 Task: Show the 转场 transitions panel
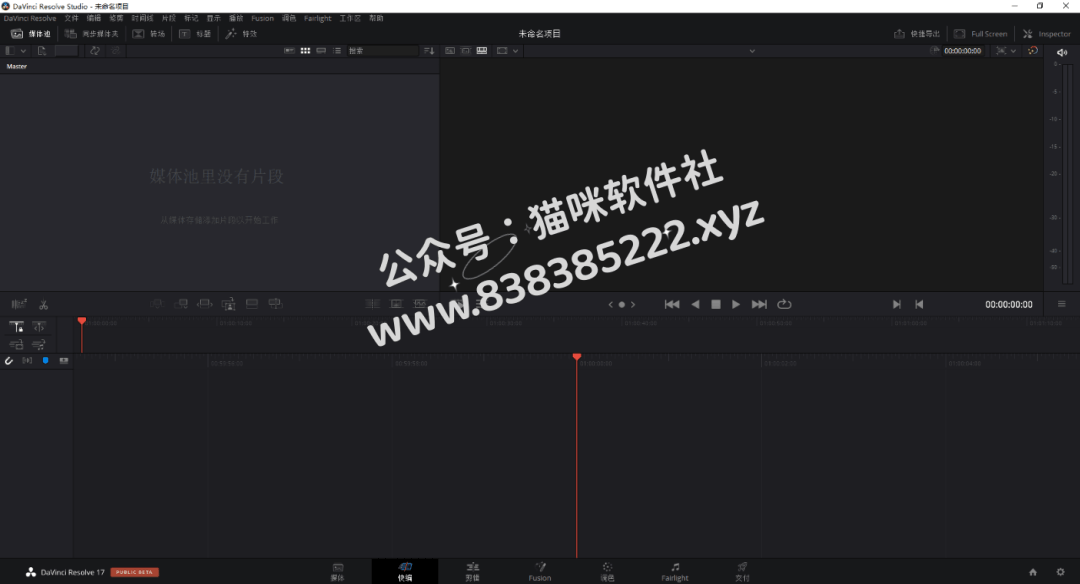(x=149, y=34)
